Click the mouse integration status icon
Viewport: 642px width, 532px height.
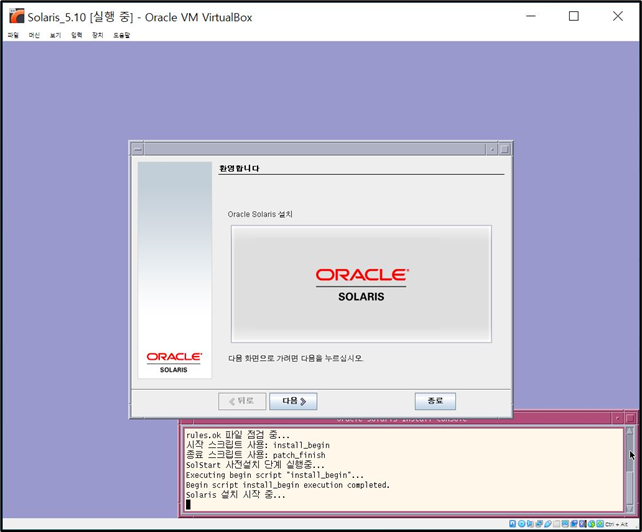coord(591,524)
